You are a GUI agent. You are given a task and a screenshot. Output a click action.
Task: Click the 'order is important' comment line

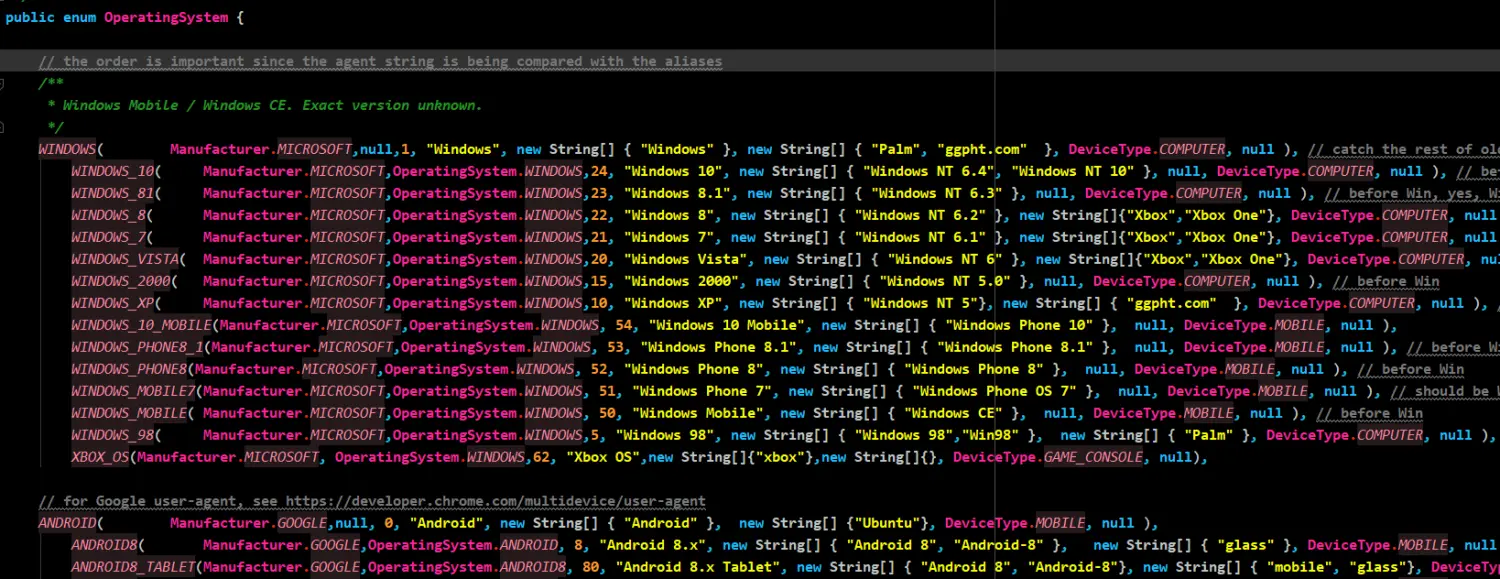point(380,61)
